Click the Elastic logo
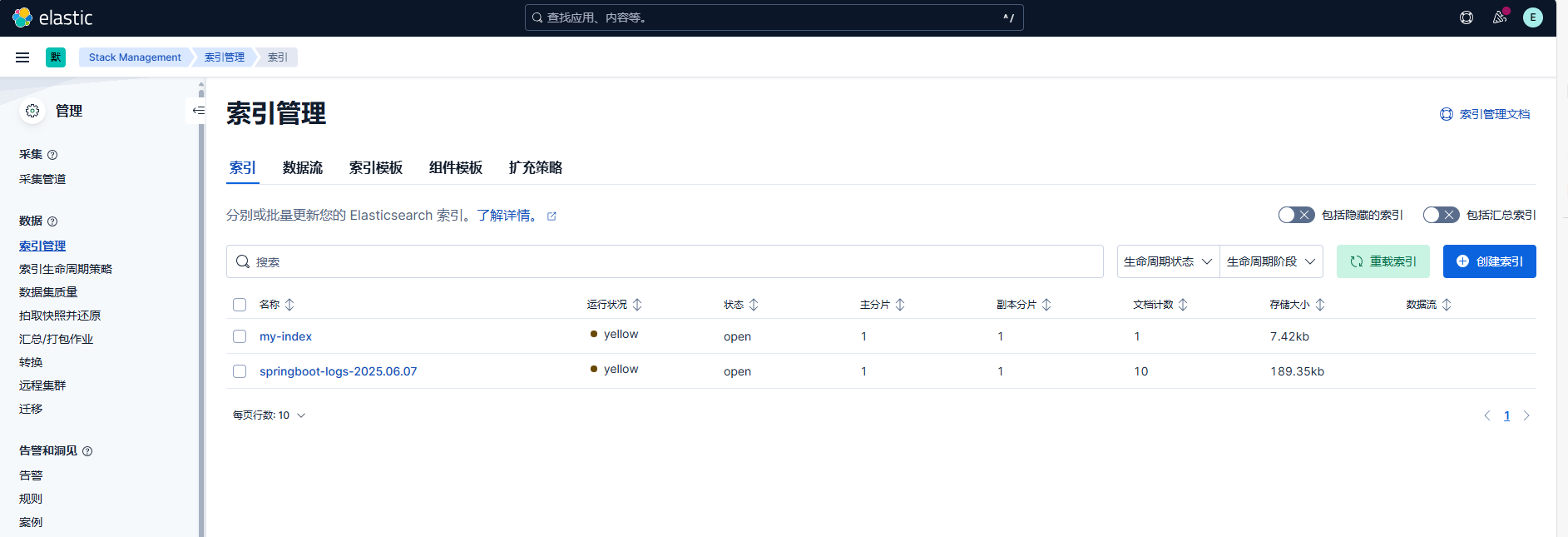The width and height of the screenshot is (1568, 537). (52, 17)
